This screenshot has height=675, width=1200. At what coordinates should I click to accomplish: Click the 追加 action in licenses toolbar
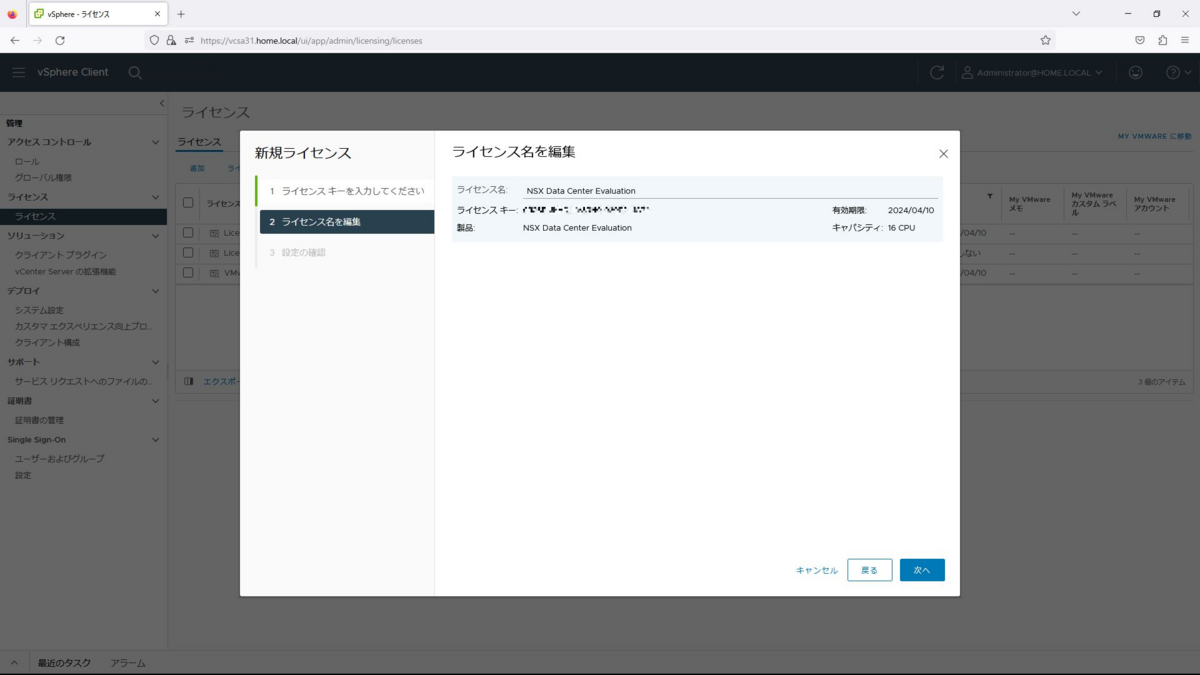pos(197,169)
